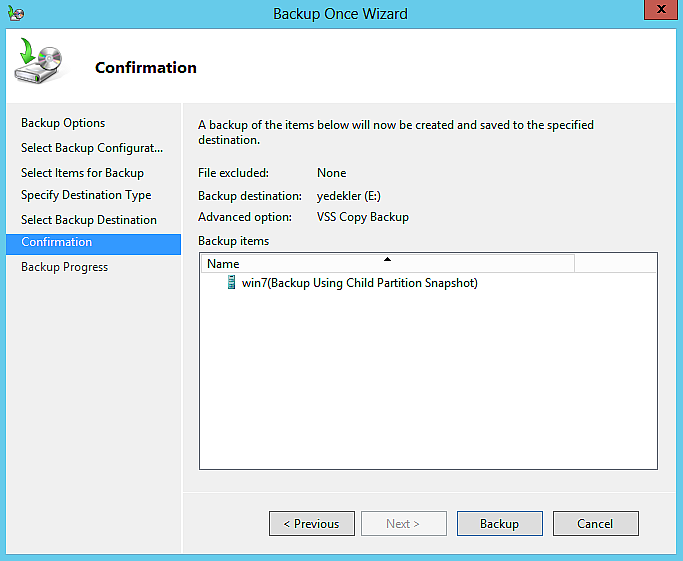The height and width of the screenshot is (561, 683).
Task: Click the Backup destination label
Action: click(x=250, y=196)
